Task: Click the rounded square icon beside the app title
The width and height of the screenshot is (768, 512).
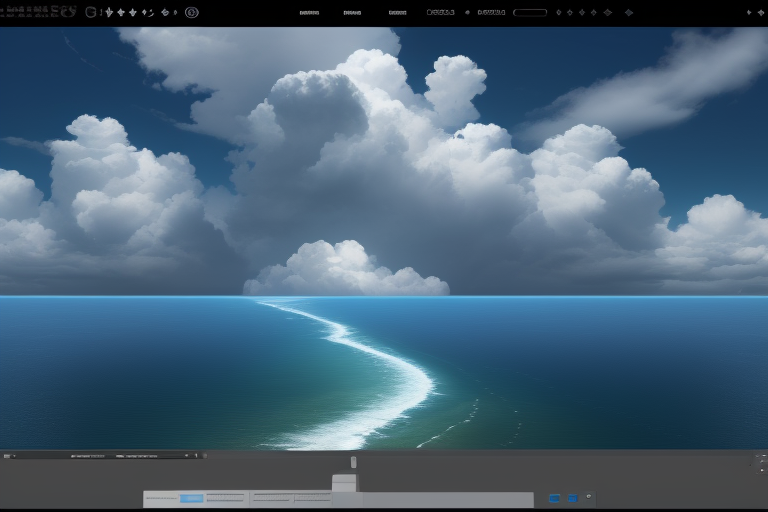Action: click(91, 13)
